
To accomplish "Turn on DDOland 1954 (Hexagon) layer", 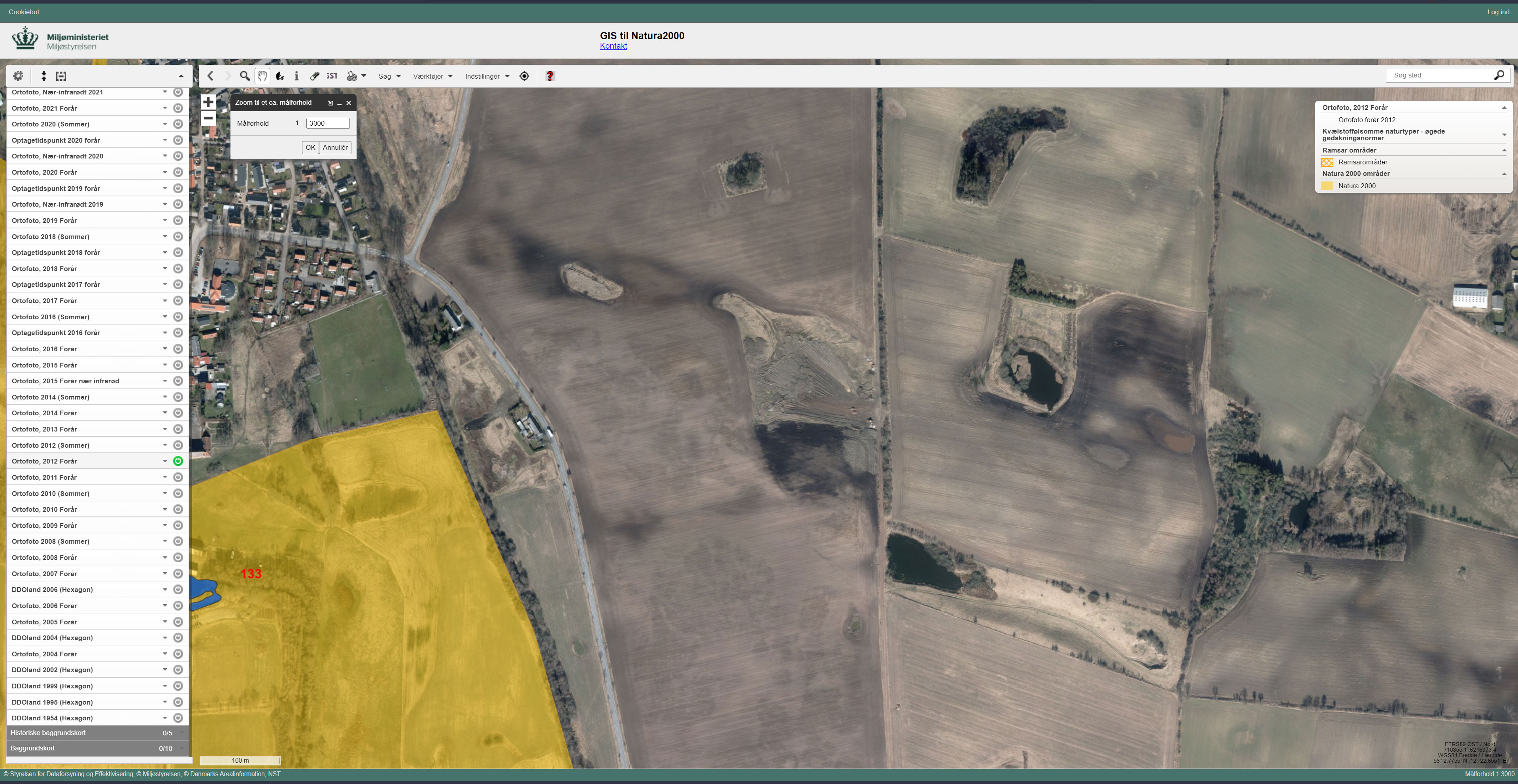I will 178,718.
